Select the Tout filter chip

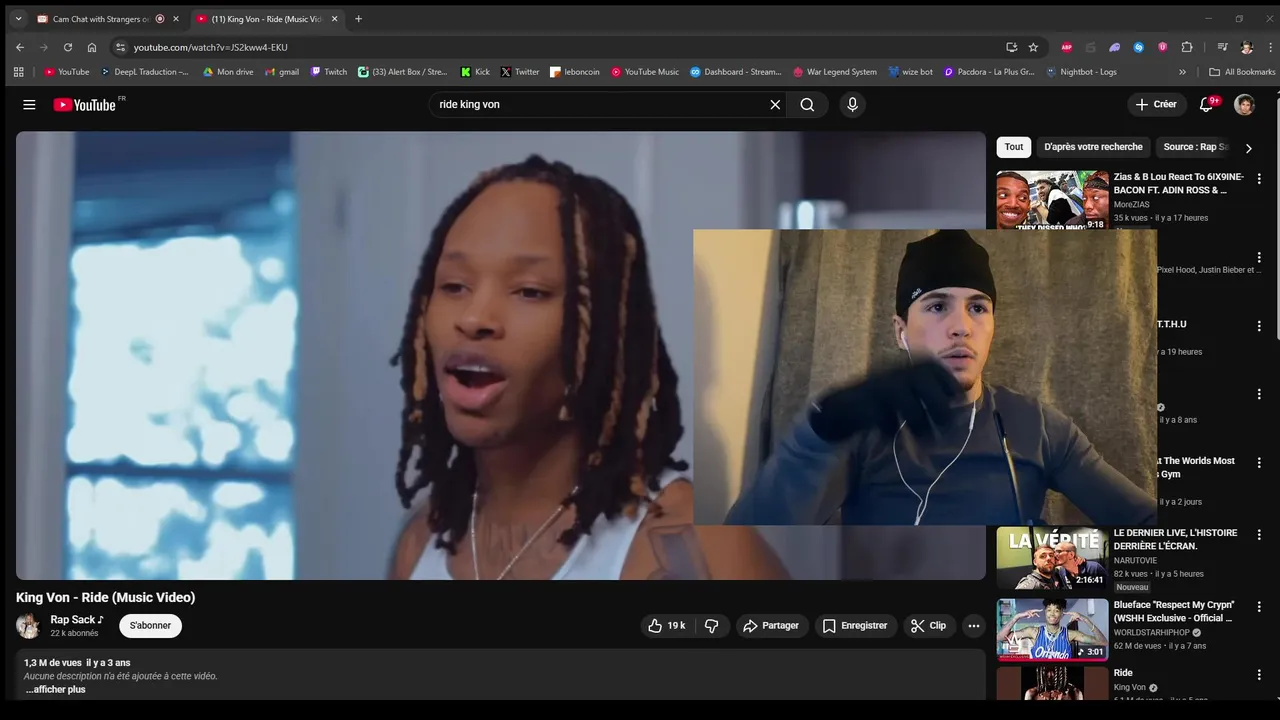tap(1014, 147)
